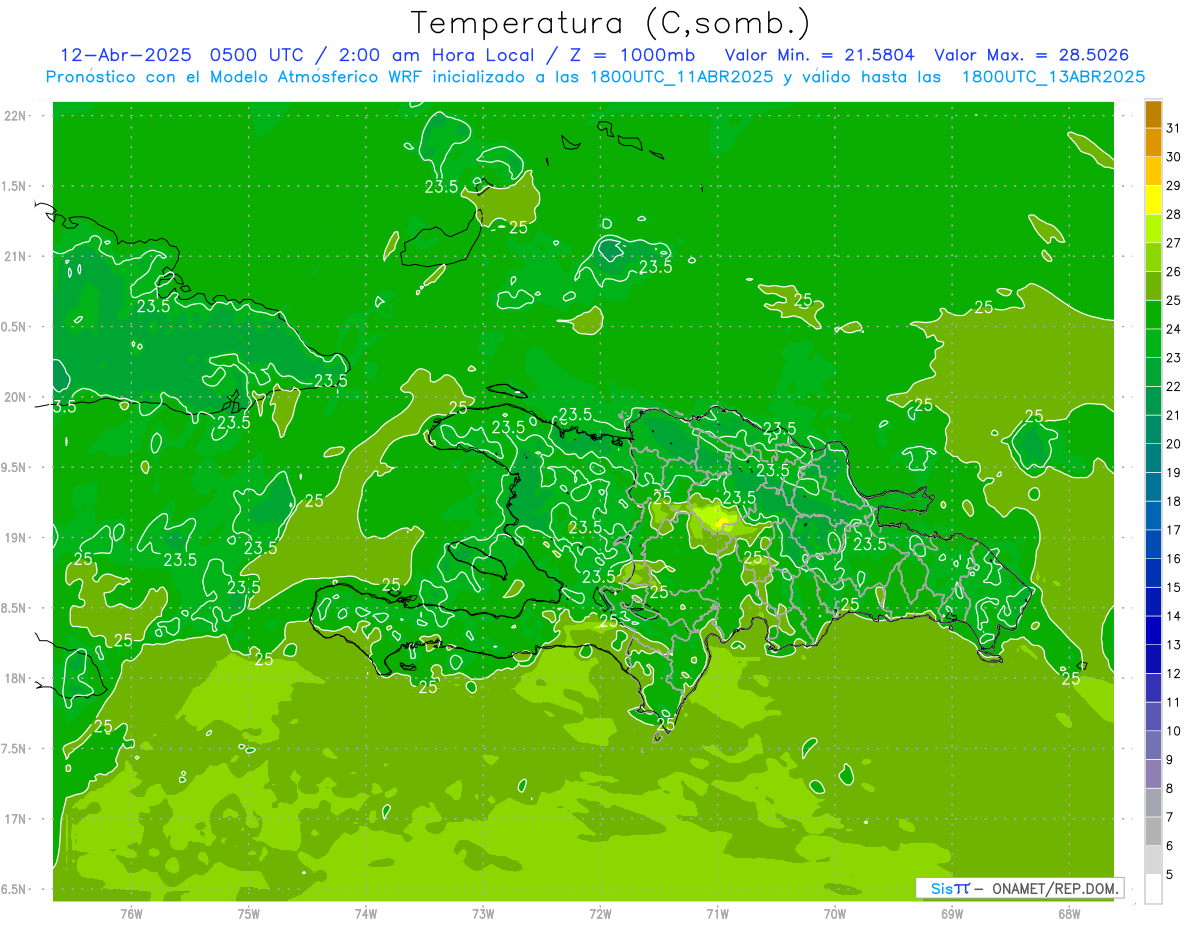Pick the blue swatch between 16 and 17
Image resolution: width=1200 pixels, height=927 pixels.
coord(1153,544)
